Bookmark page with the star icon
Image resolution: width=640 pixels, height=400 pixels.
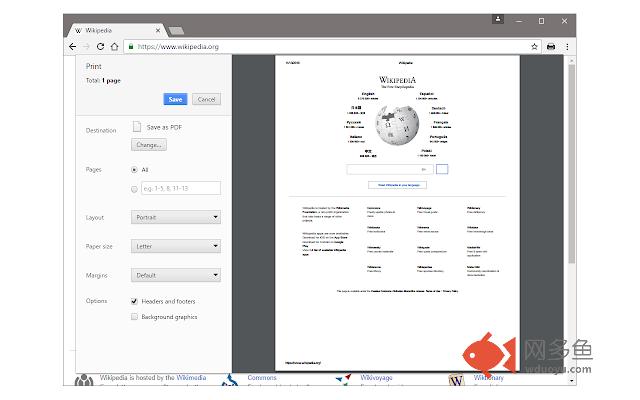pyautogui.click(x=534, y=47)
